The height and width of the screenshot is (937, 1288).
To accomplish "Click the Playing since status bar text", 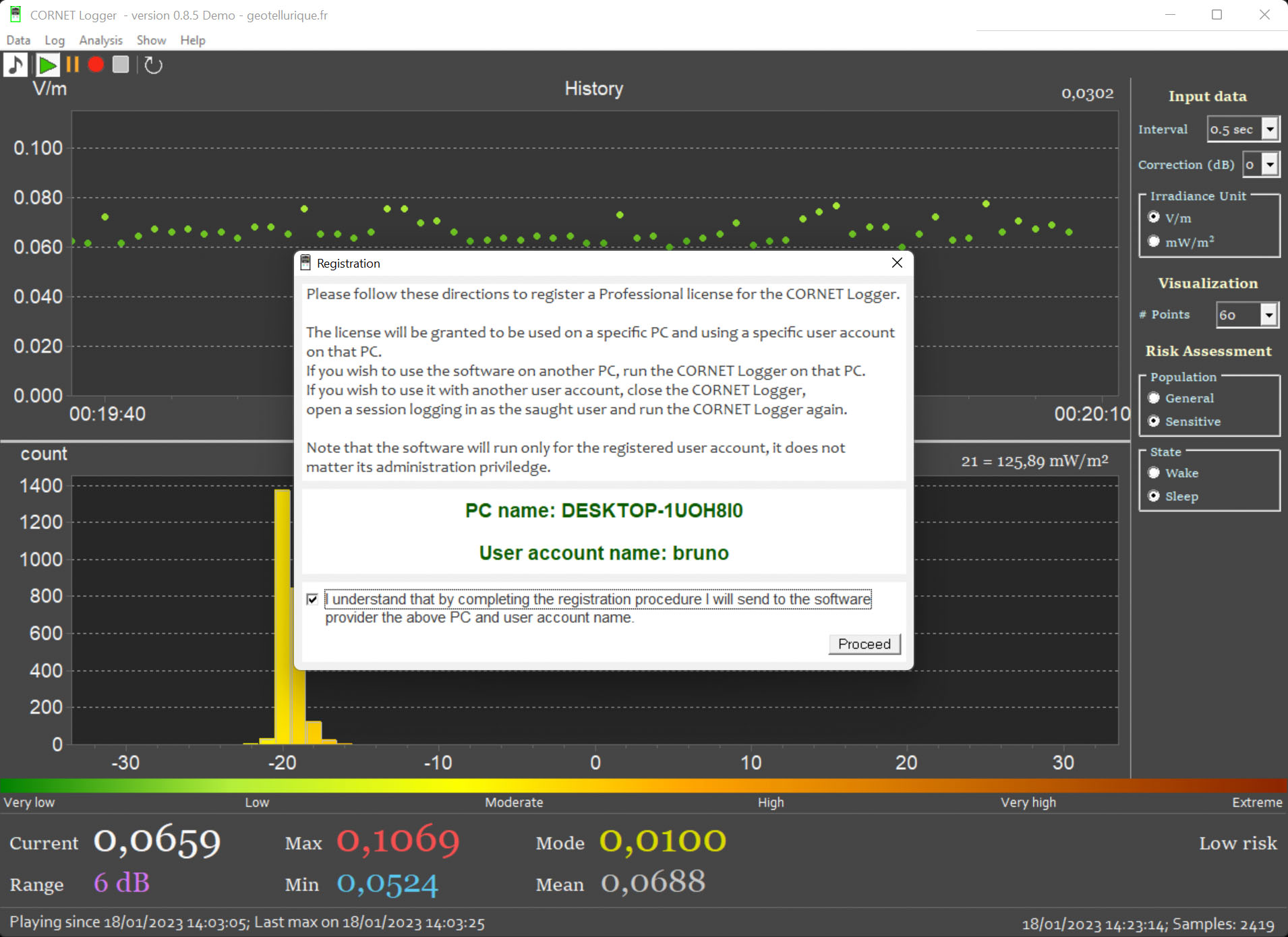I will (247, 922).
